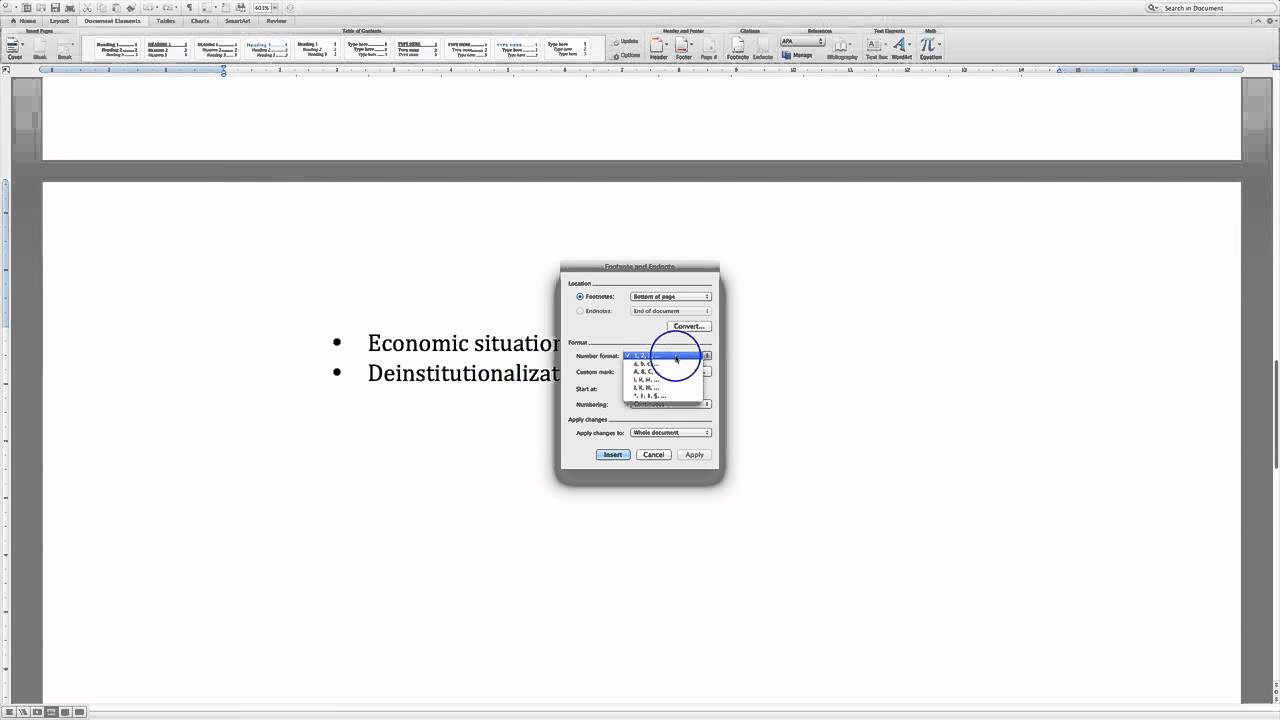Image resolution: width=1280 pixels, height=720 pixels.
Task: Open the Bottom of page dropdown
Action: pos(671,297)
